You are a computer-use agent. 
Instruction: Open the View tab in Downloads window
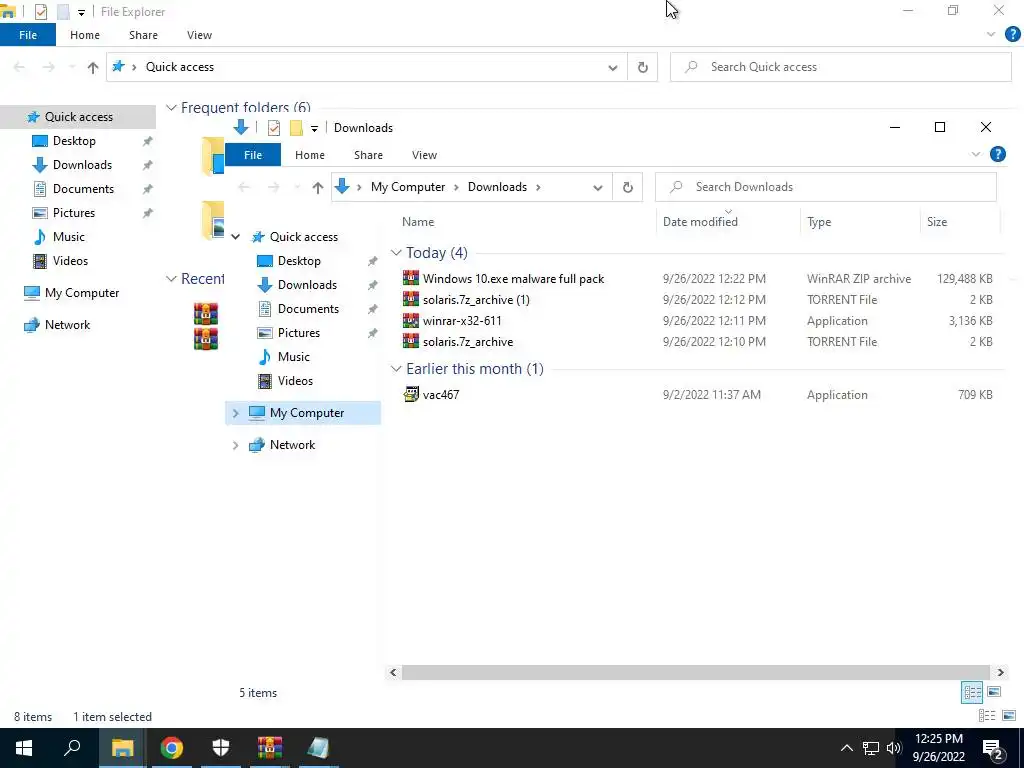424,155
